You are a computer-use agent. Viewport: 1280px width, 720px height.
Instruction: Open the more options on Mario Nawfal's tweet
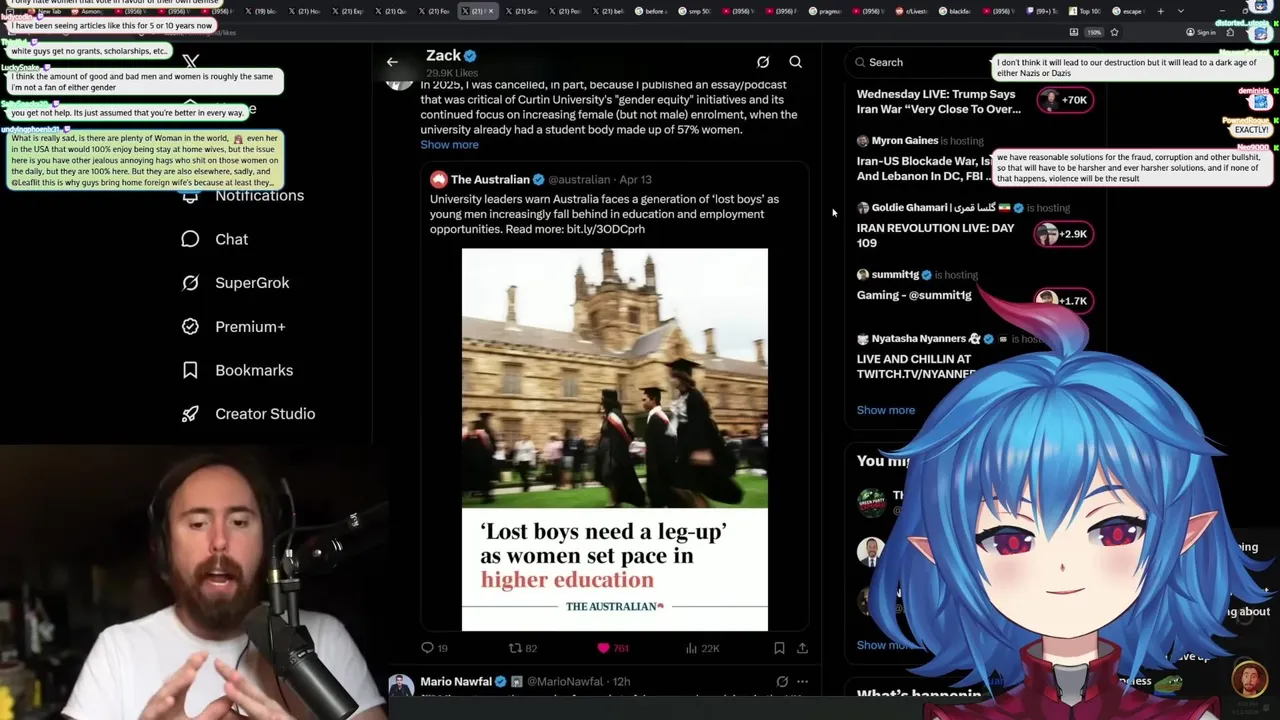tap(802, 682)
